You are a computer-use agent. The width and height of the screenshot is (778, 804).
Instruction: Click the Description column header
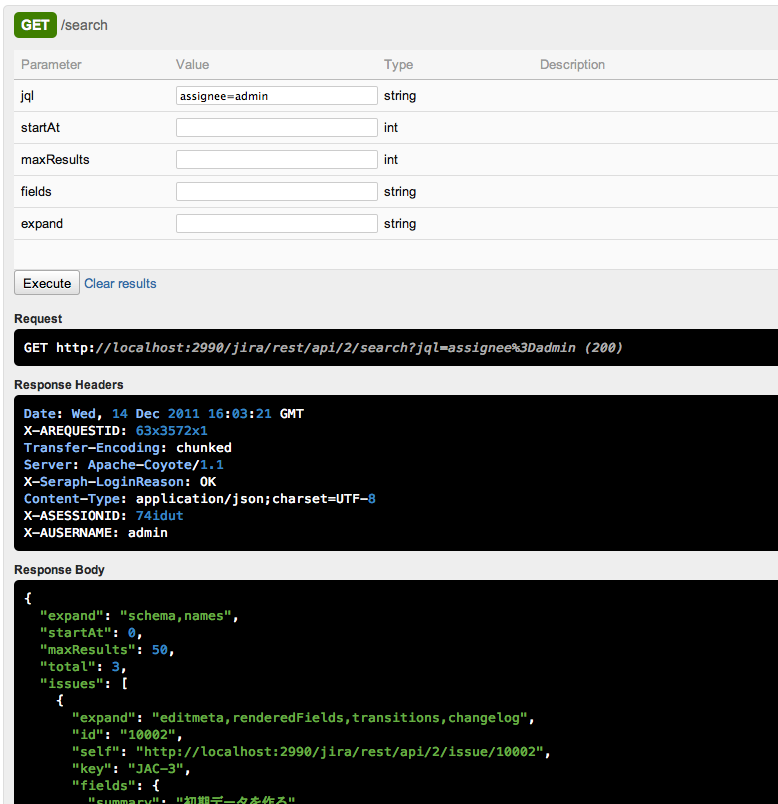[x=572, y=65]
